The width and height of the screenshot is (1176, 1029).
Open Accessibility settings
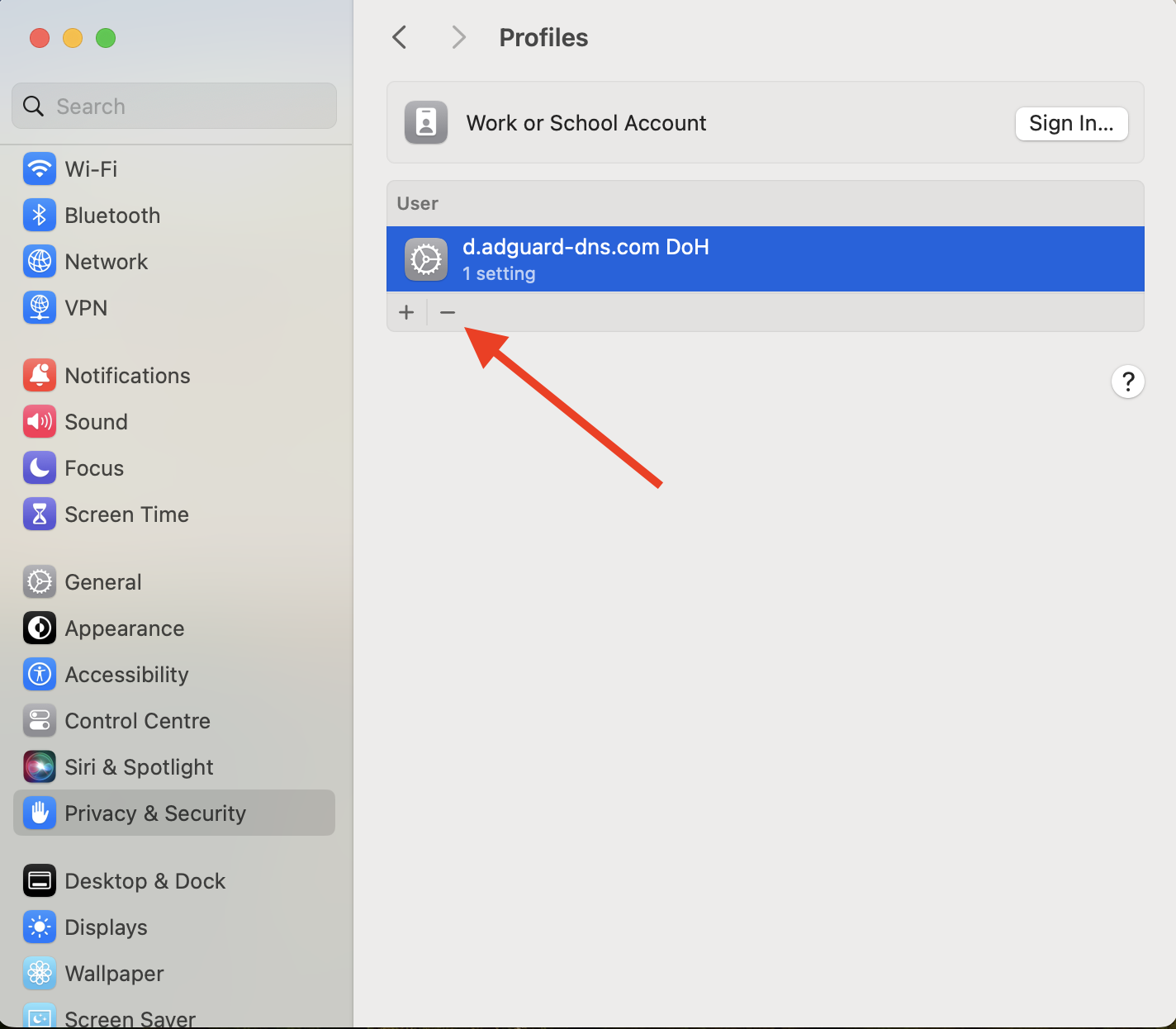click(126, 674)
